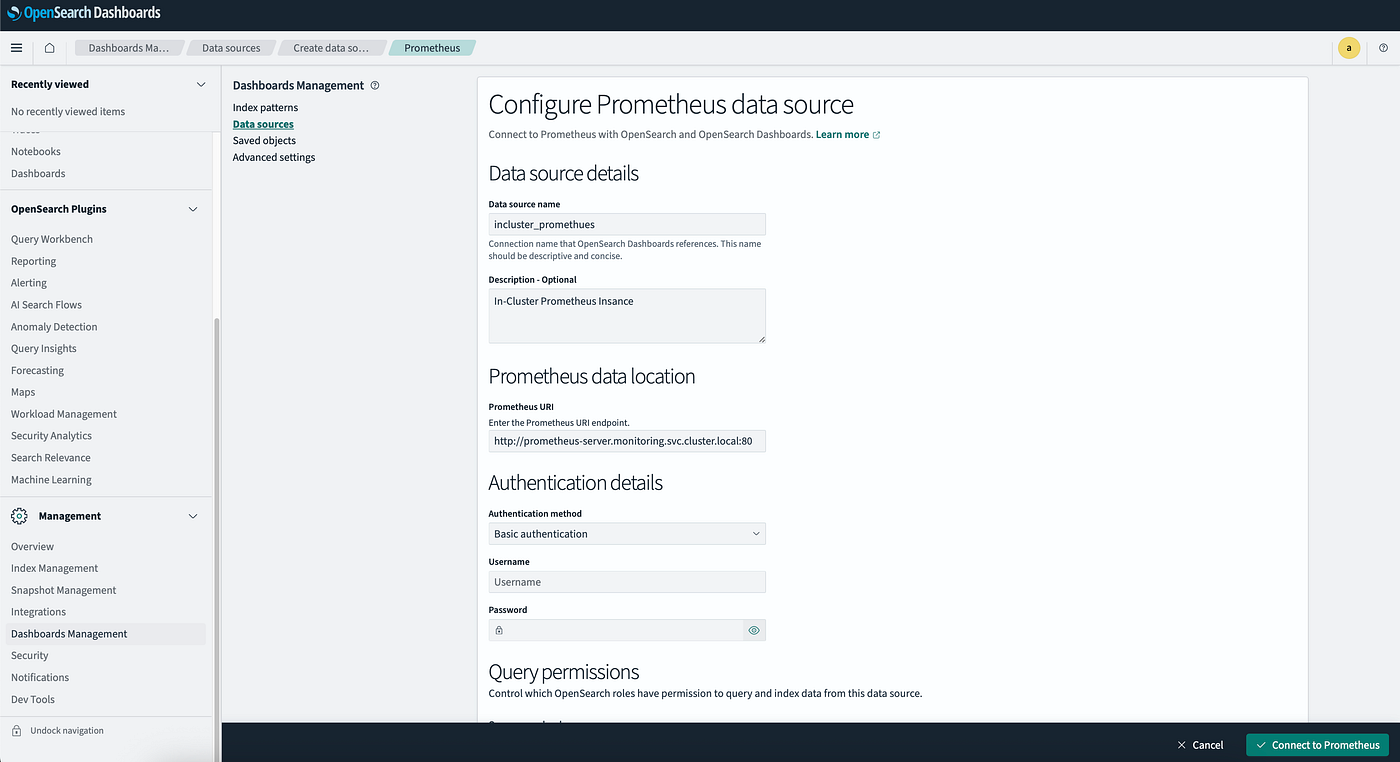Open Query Insights plugin
This screenshot has width=1400, height=762.
pos(44,349)
